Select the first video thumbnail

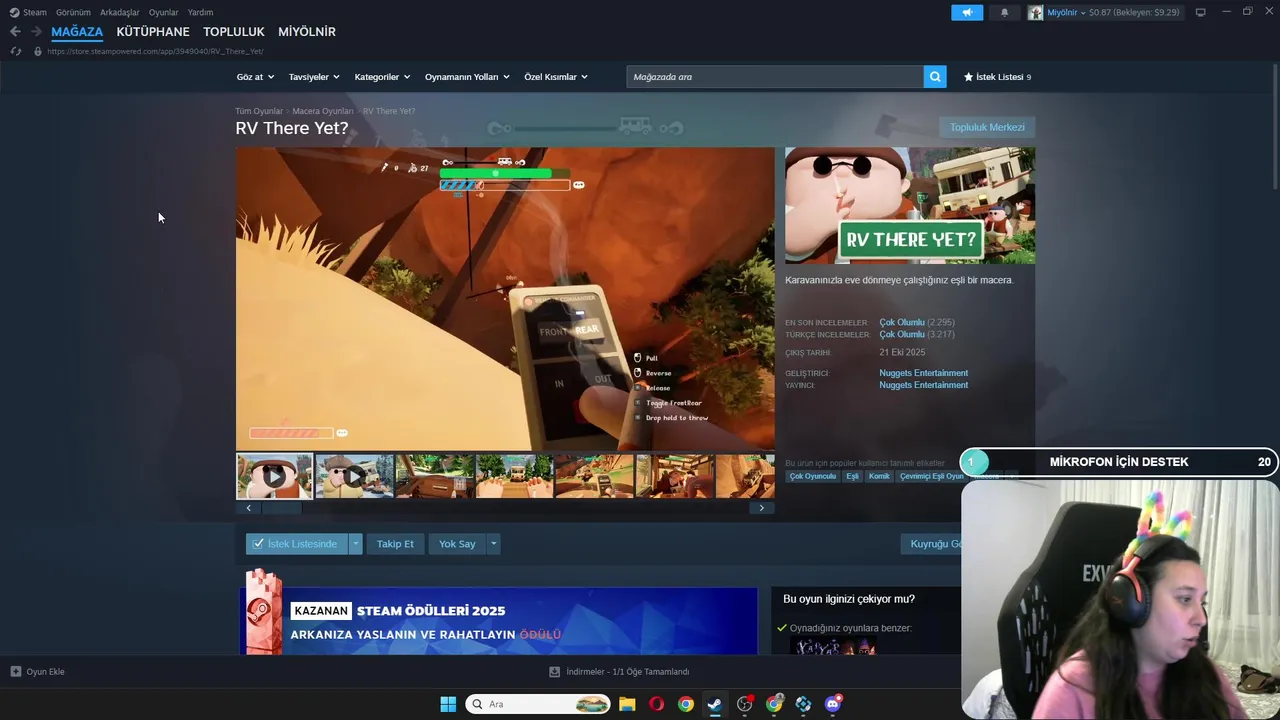click(x=274, y=476)
